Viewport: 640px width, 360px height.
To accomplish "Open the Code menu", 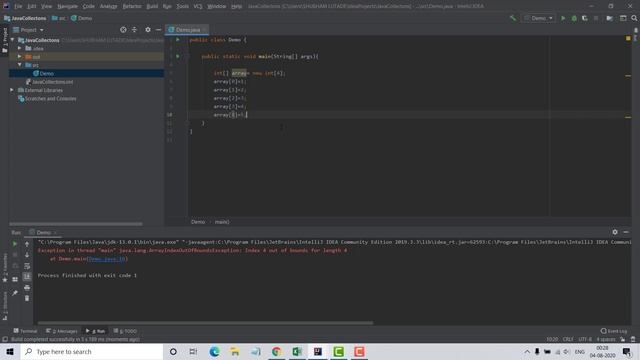I will point(89,6).
